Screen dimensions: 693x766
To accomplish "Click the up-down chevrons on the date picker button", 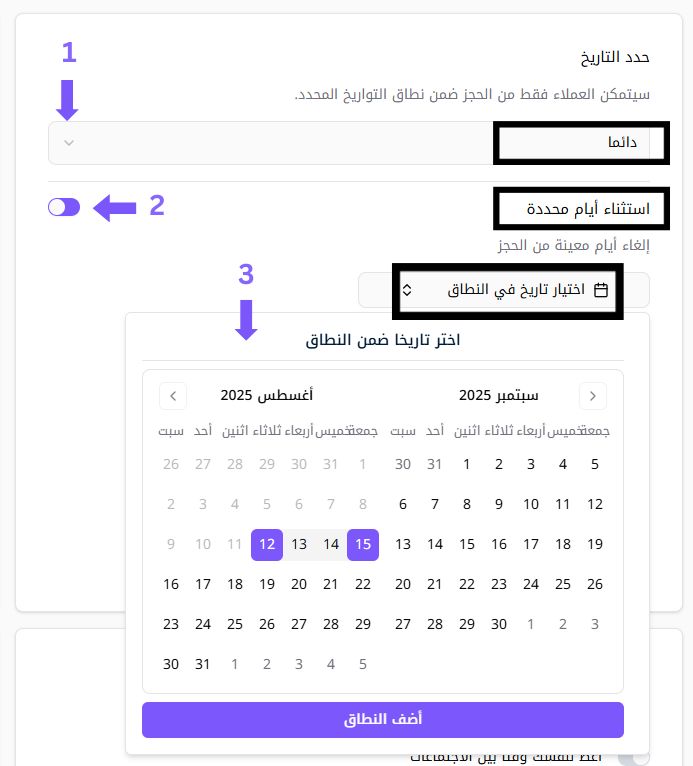I will (406, 290).
